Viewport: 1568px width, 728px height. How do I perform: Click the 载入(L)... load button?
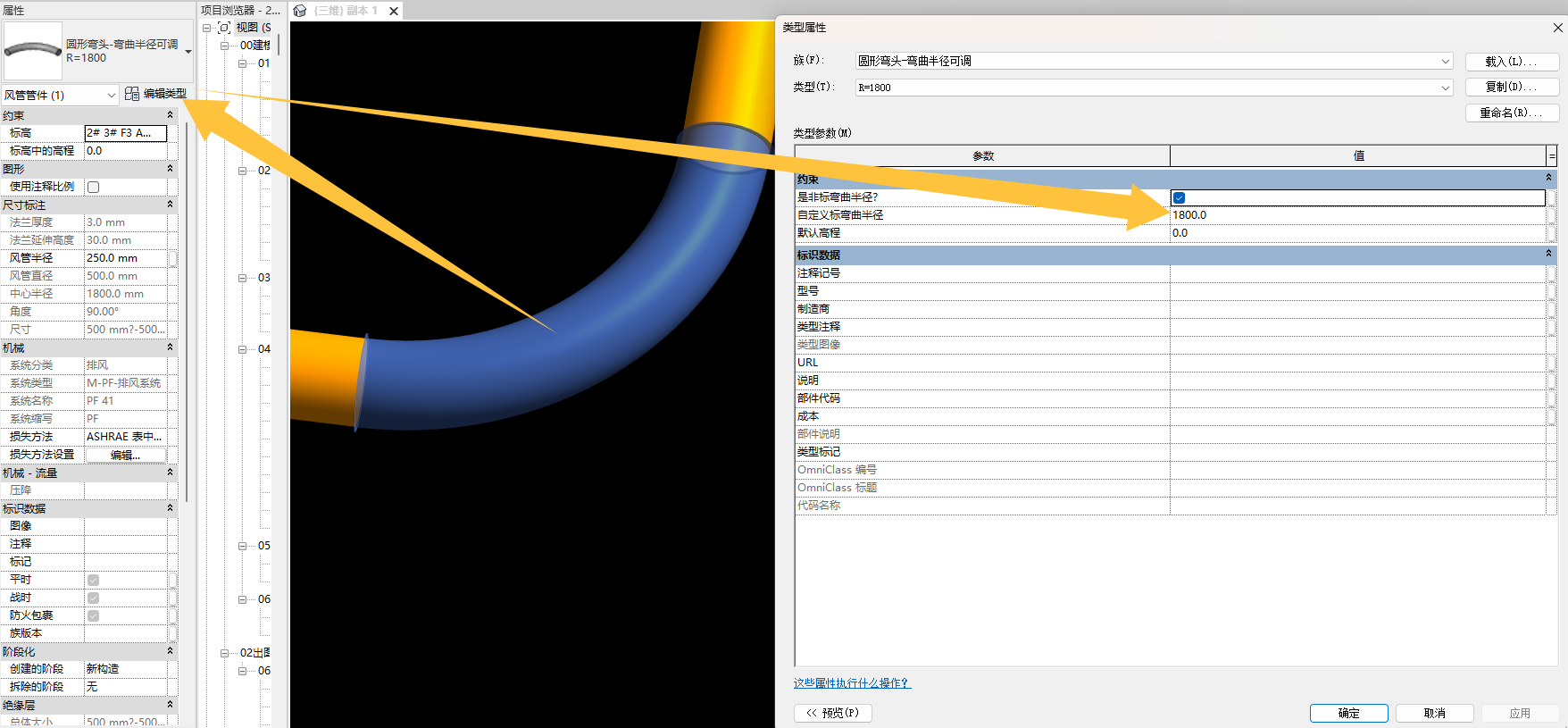click(x=1511, y=62)
